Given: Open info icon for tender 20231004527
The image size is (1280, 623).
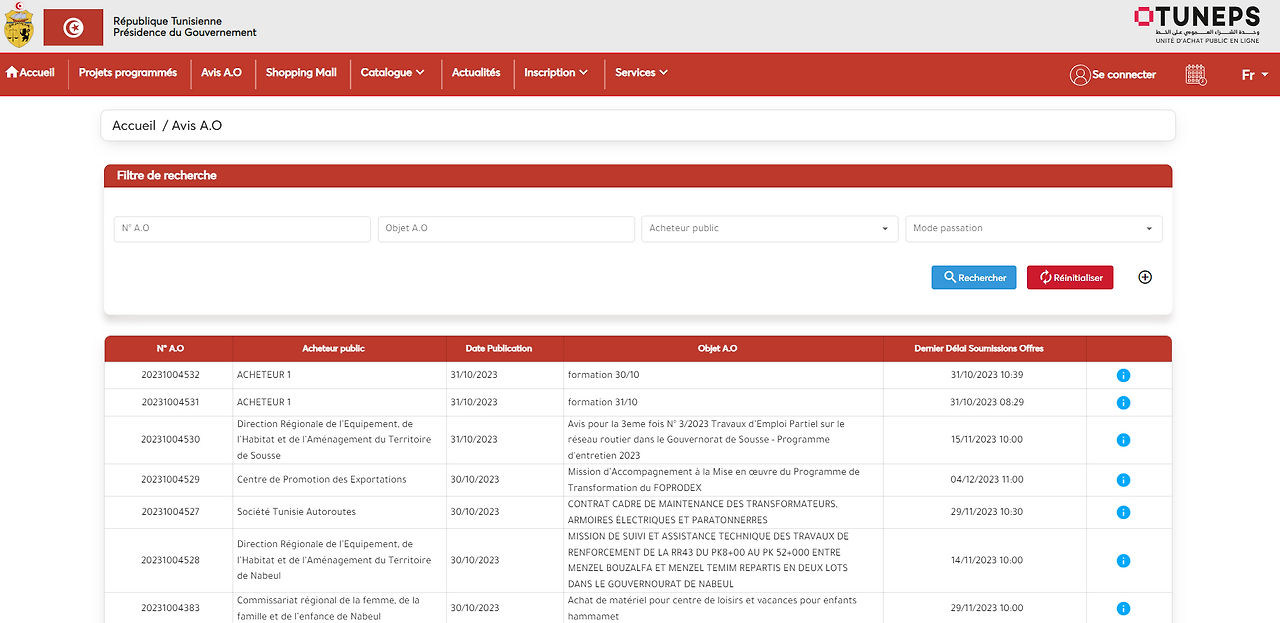Looking at the screenshot, I should point(1123,512).
